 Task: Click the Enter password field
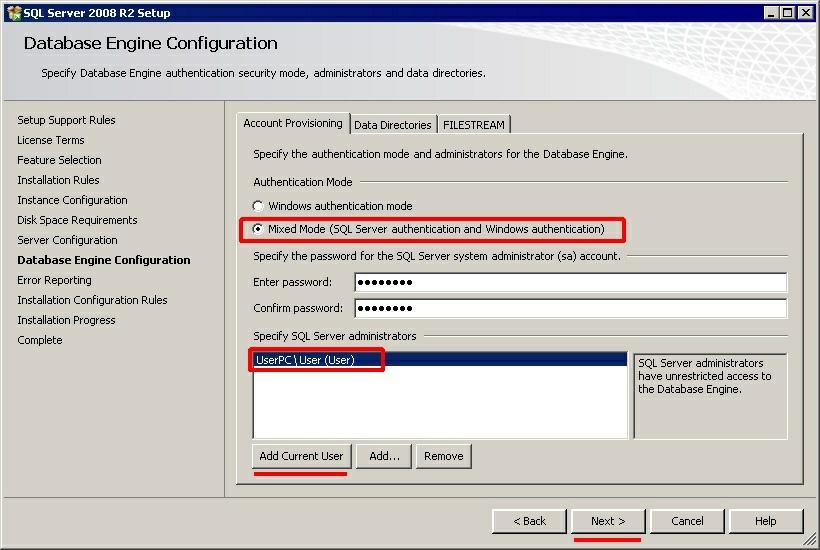click(571, 282)
